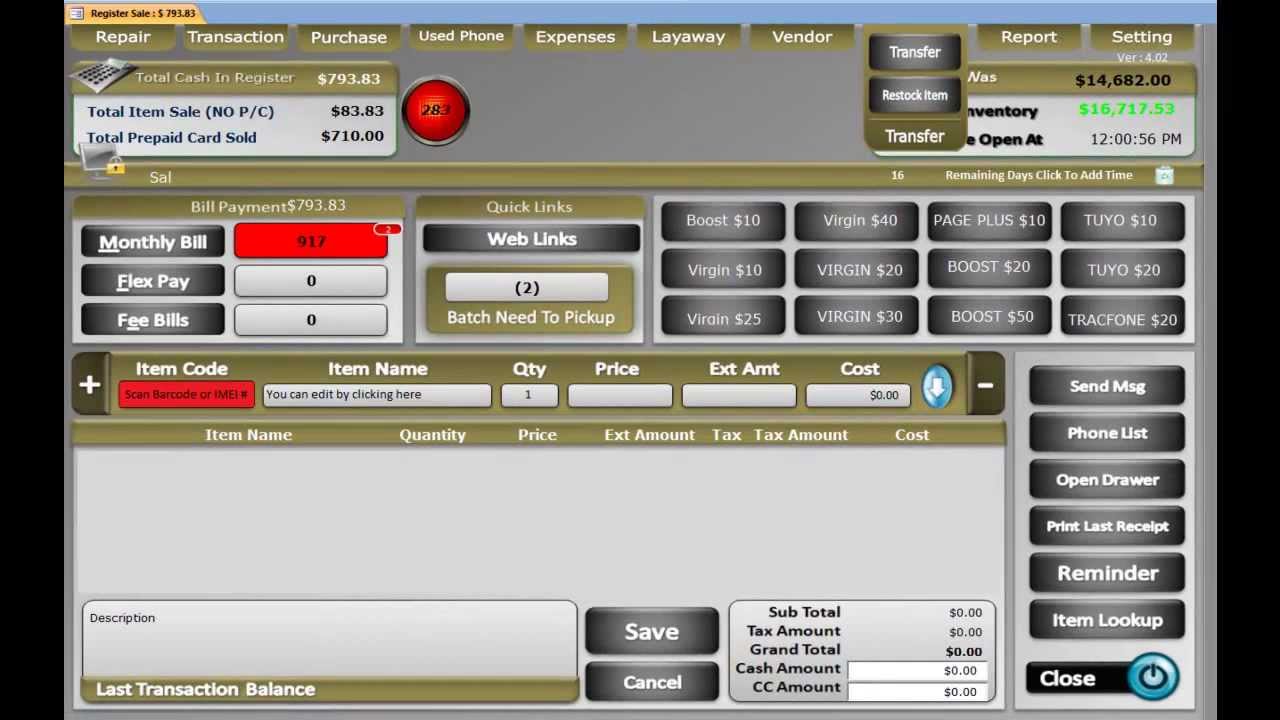The width and height of the screenshot is (1280, 720).
Task: Open the Transaction tab
Action: (x=235, y=37)
